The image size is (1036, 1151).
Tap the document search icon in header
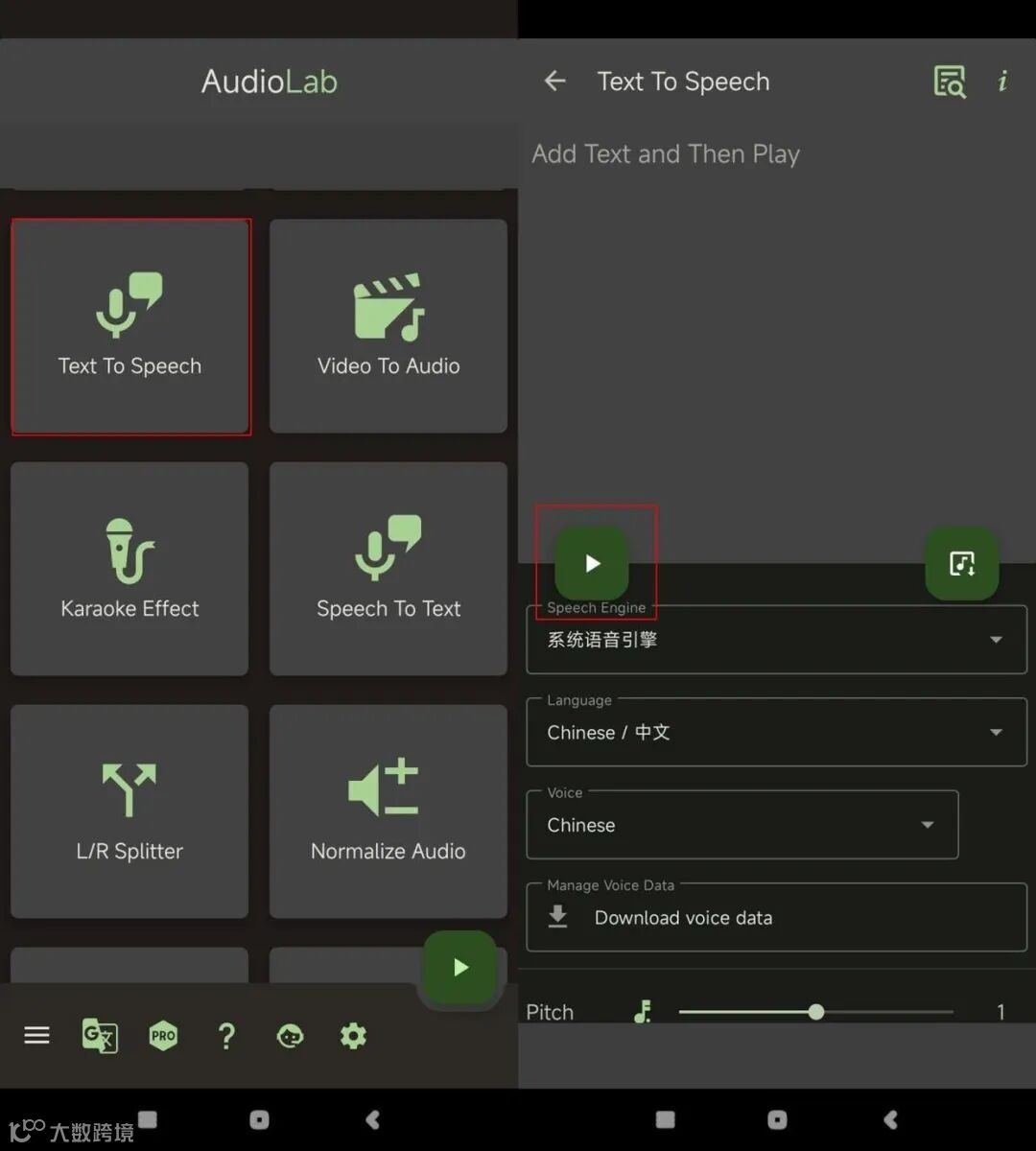pos(950,82)
